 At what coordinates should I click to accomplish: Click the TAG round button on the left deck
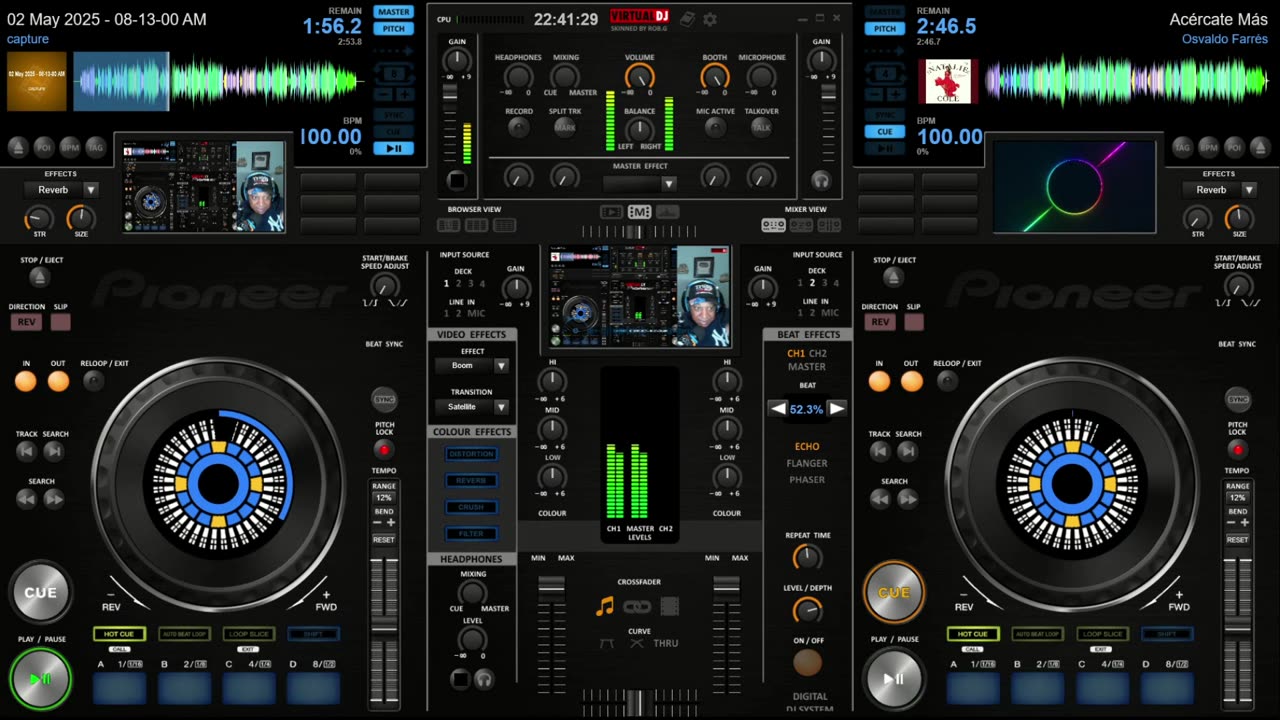tap(95, 148)
